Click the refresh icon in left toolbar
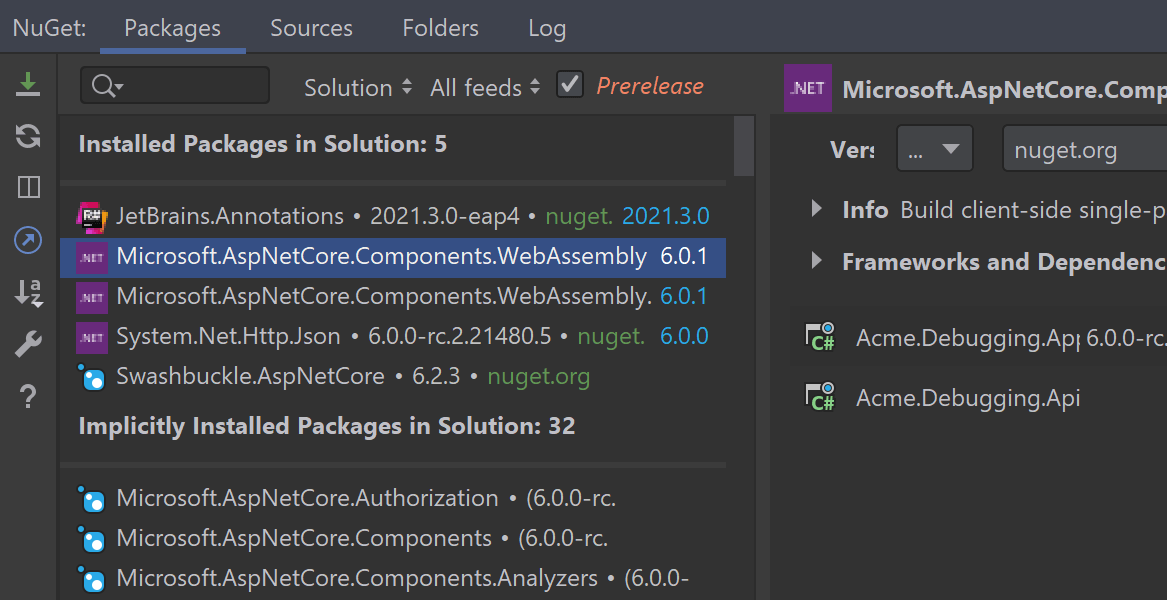1167x600 pixels. [x=28, y=137]
